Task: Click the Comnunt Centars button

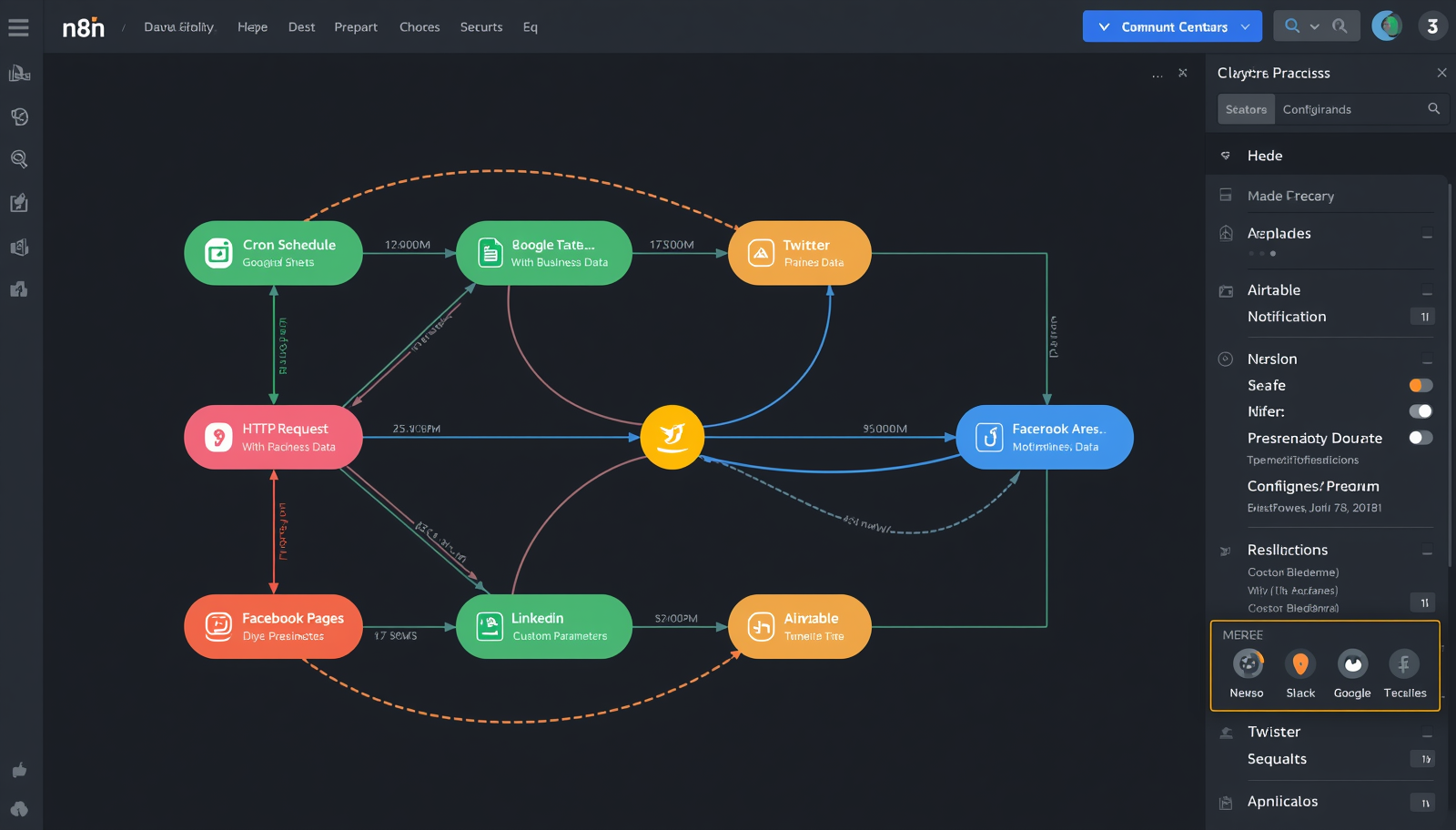Action: (1172, 26)
